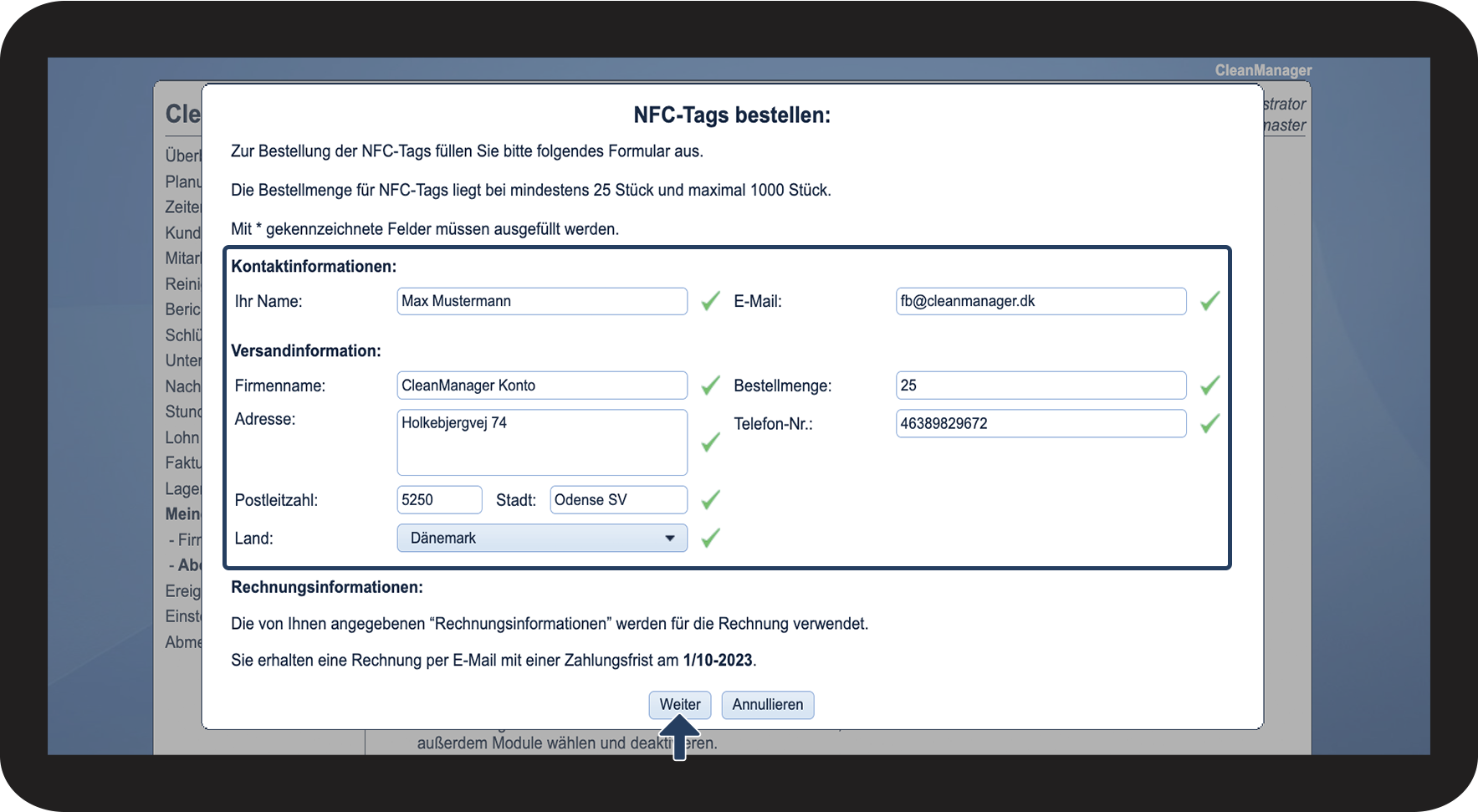The width and height of the screenshot is (1478, 812).
Task: Click the "NFC-Tags bestellen:" dialog title
Action: click(732, 115)
